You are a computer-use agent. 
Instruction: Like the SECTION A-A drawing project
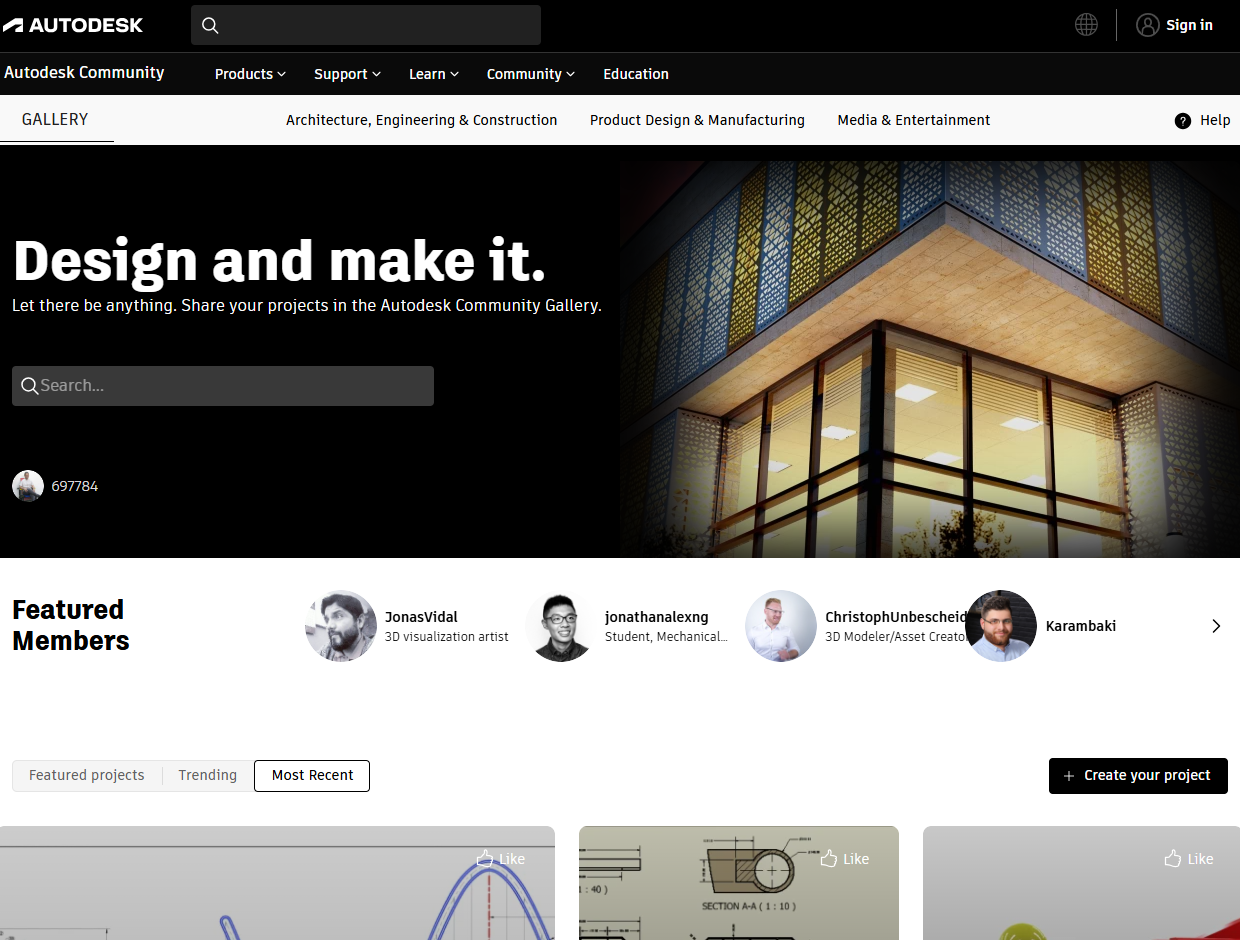tap(844, 858)
